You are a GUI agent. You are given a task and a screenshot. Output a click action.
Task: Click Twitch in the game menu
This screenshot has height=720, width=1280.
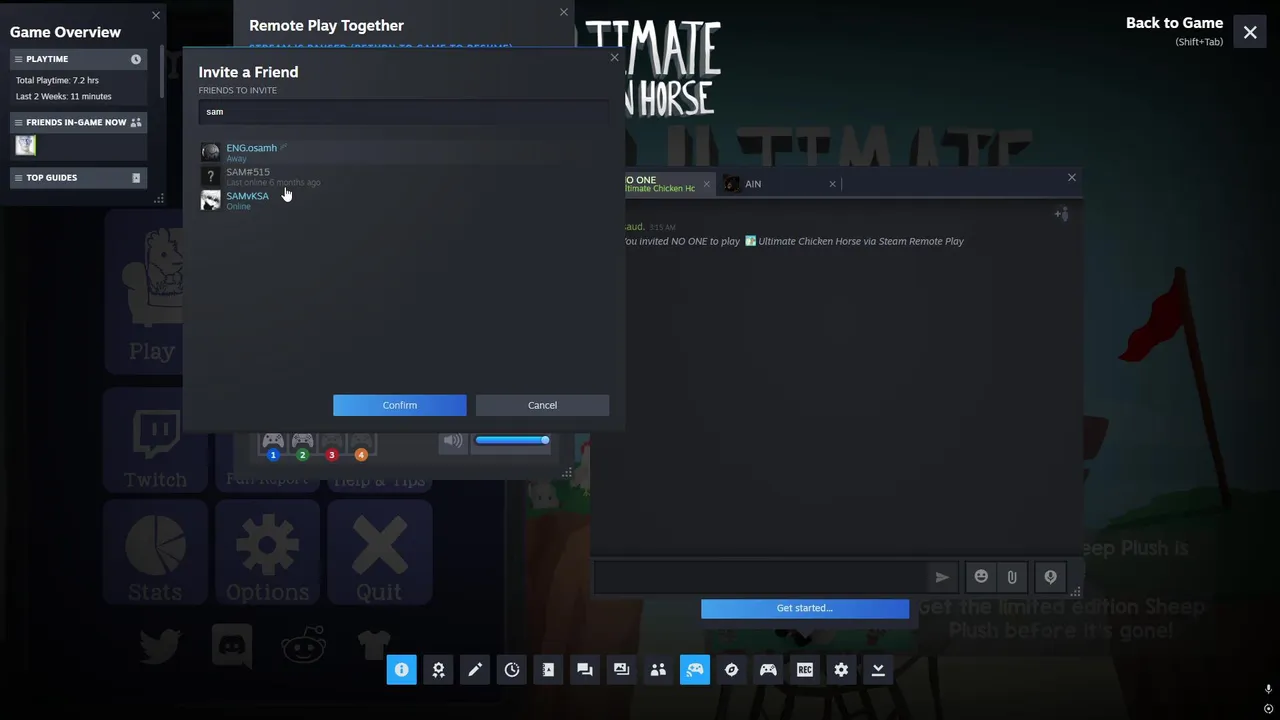tap(155, 441)
